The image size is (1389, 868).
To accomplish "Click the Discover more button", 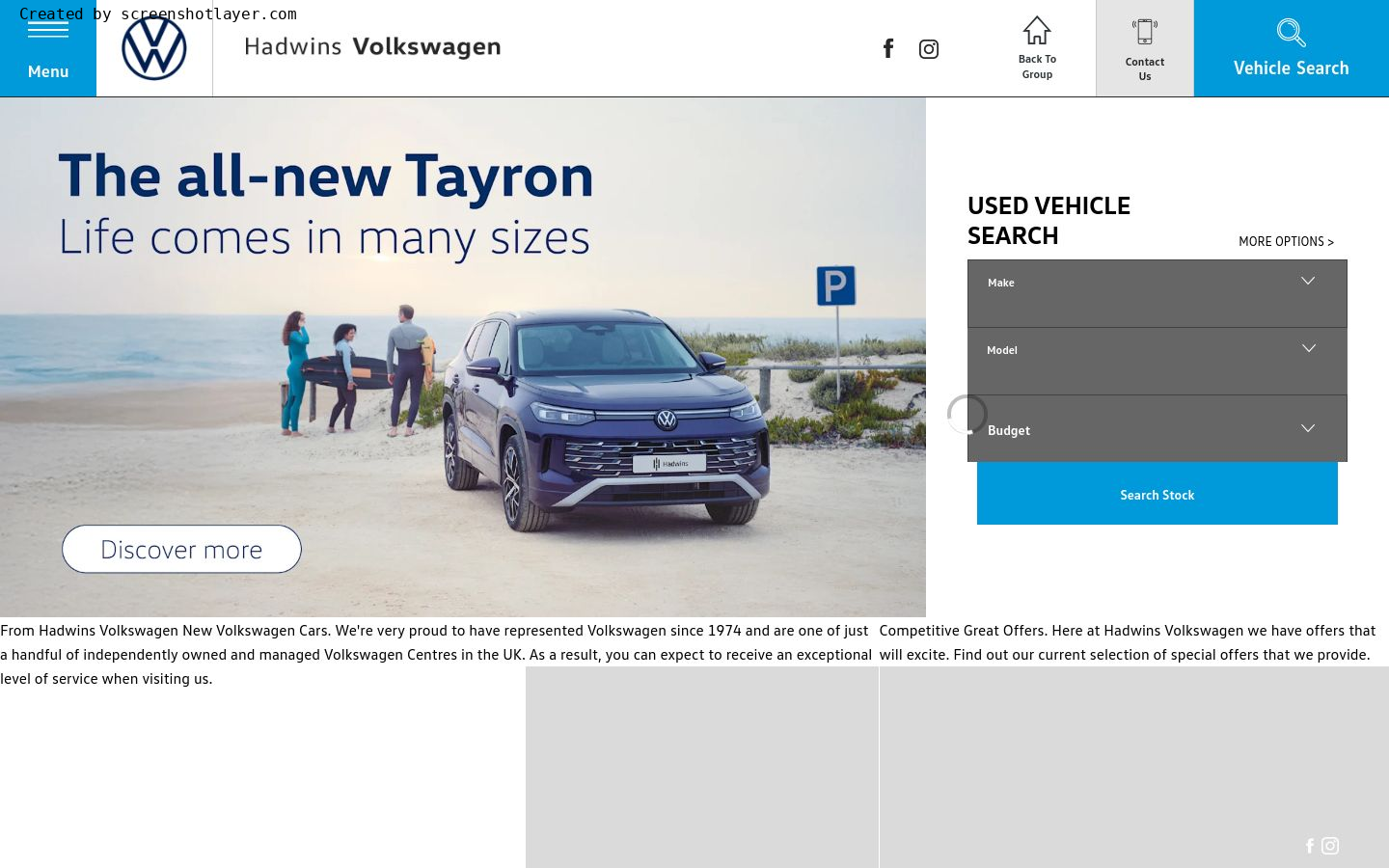I will [181, 549].
